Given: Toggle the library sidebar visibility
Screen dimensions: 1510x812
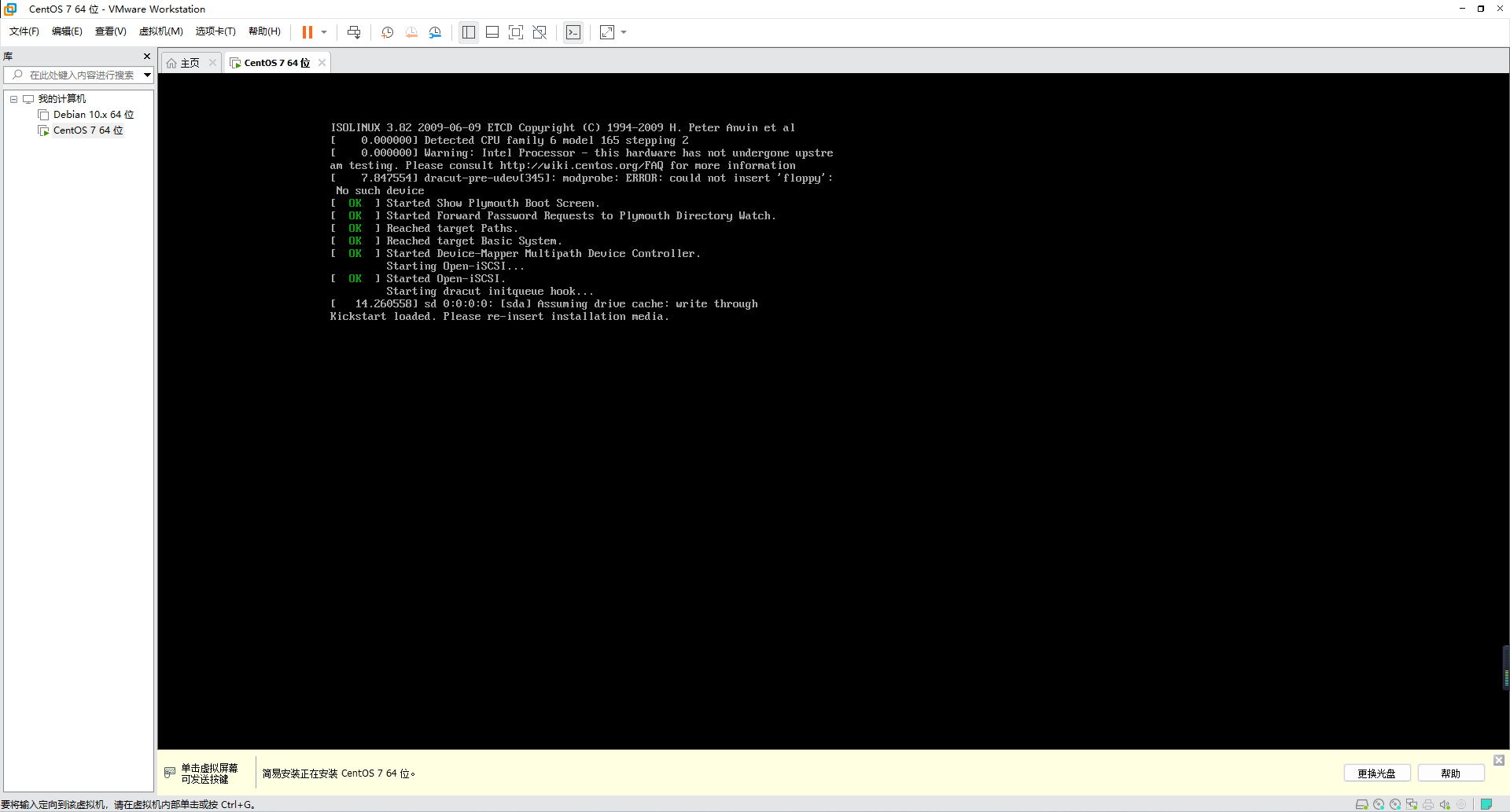Looking at the screenshot, I should click(x=469, y=32).
